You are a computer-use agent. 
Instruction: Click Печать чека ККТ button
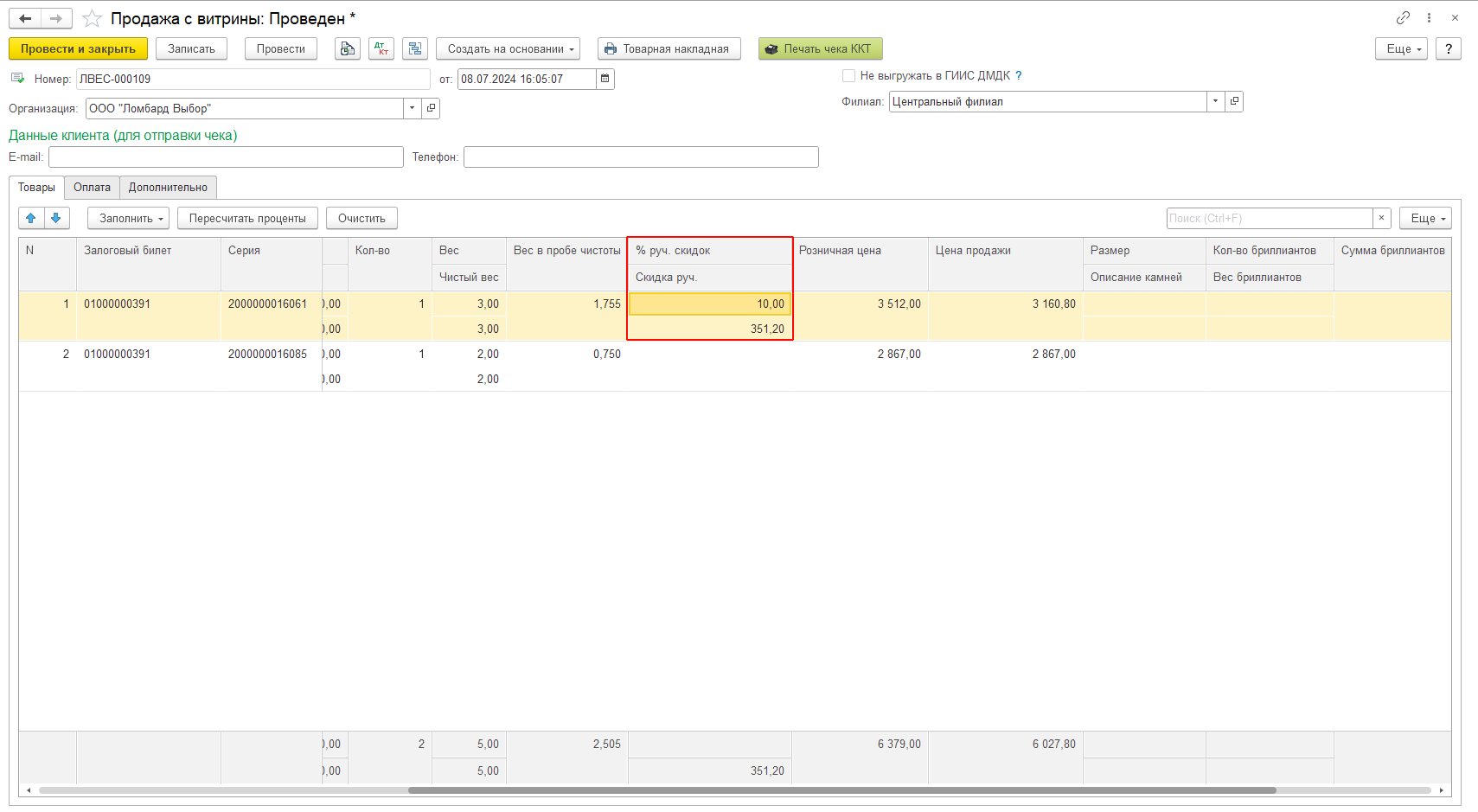820,48
